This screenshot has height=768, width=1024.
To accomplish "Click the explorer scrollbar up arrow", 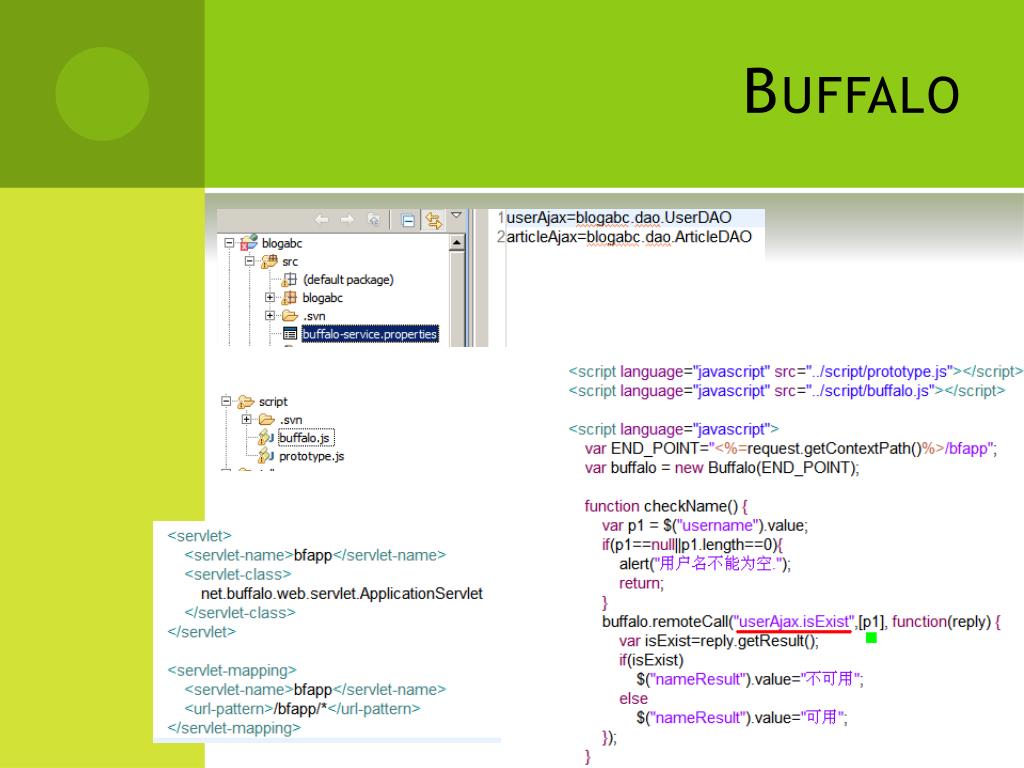I will coord(456,243).
